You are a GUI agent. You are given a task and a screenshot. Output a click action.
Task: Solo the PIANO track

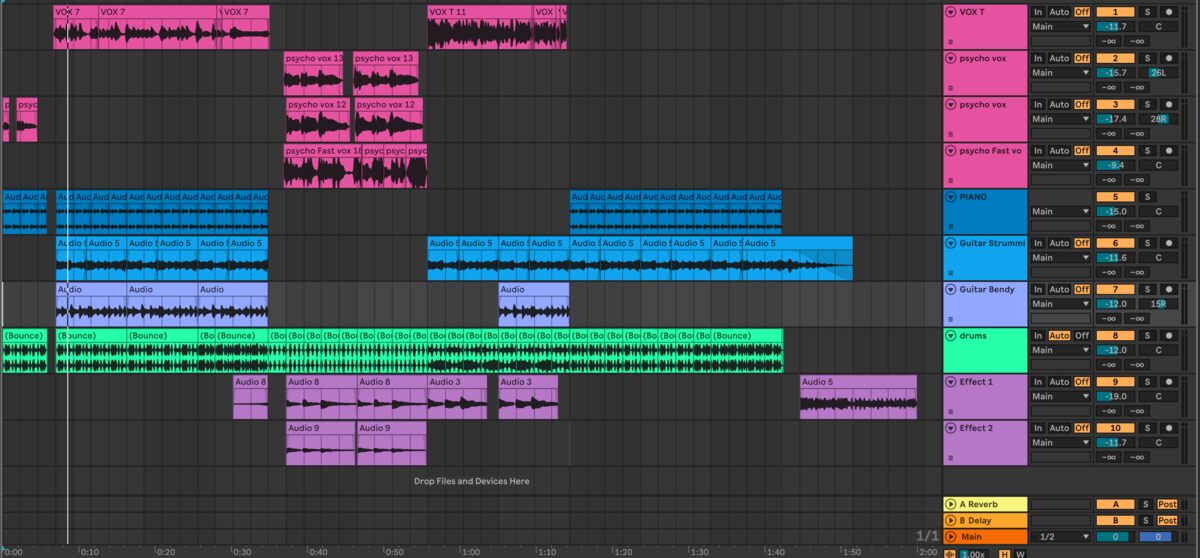pos(1147,197)
